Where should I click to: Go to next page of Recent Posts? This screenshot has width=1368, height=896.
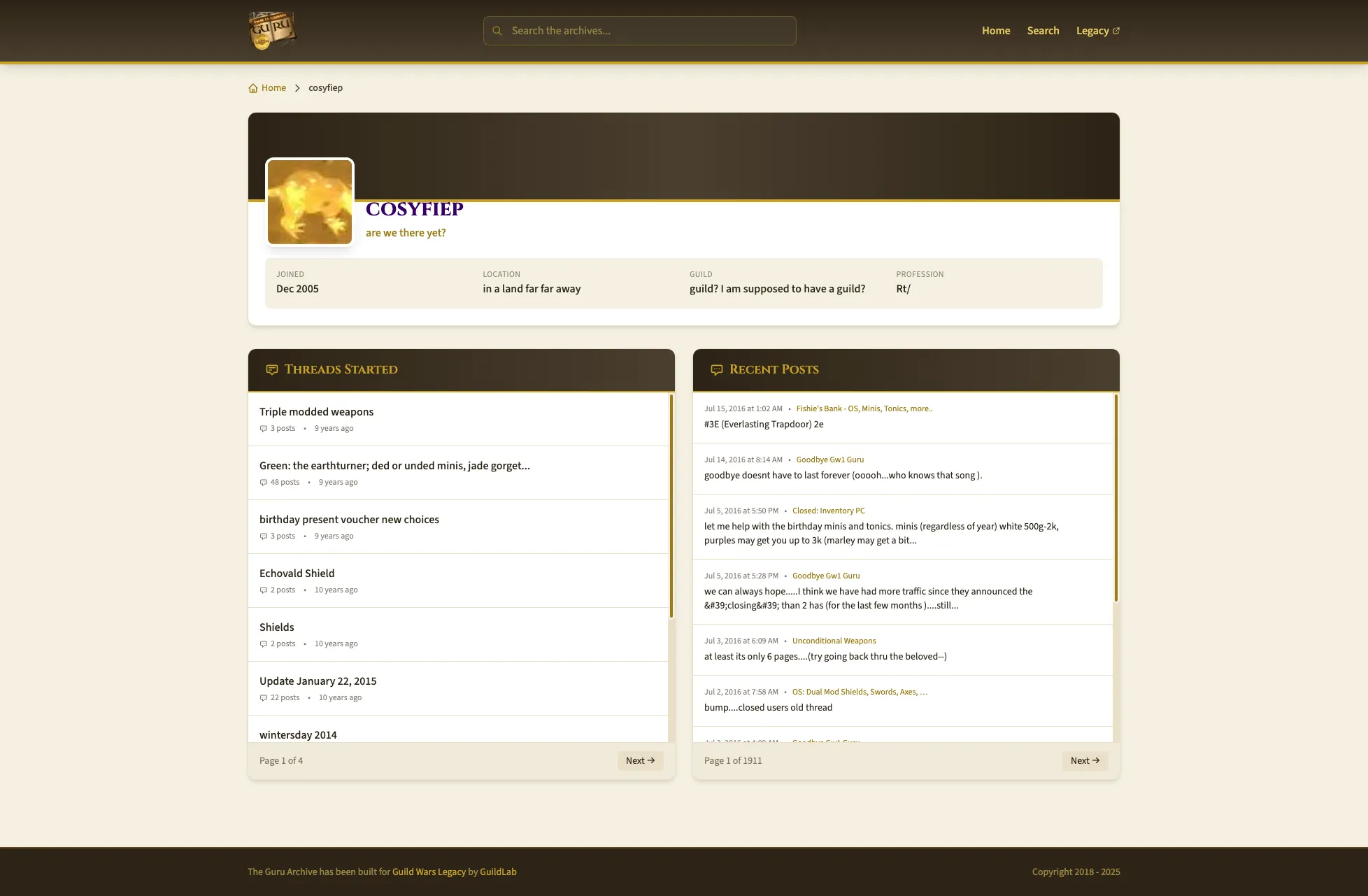[1085, 760]
